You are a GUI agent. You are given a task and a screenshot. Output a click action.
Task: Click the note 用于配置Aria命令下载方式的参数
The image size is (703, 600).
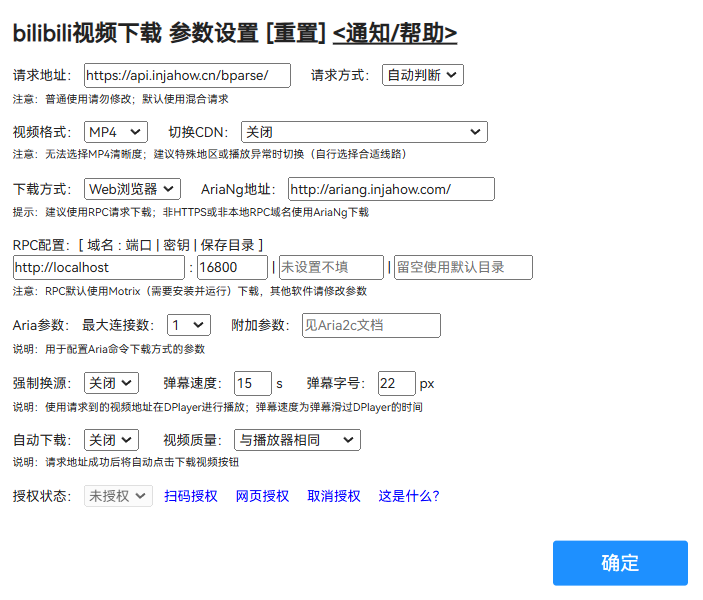[125, 349]
